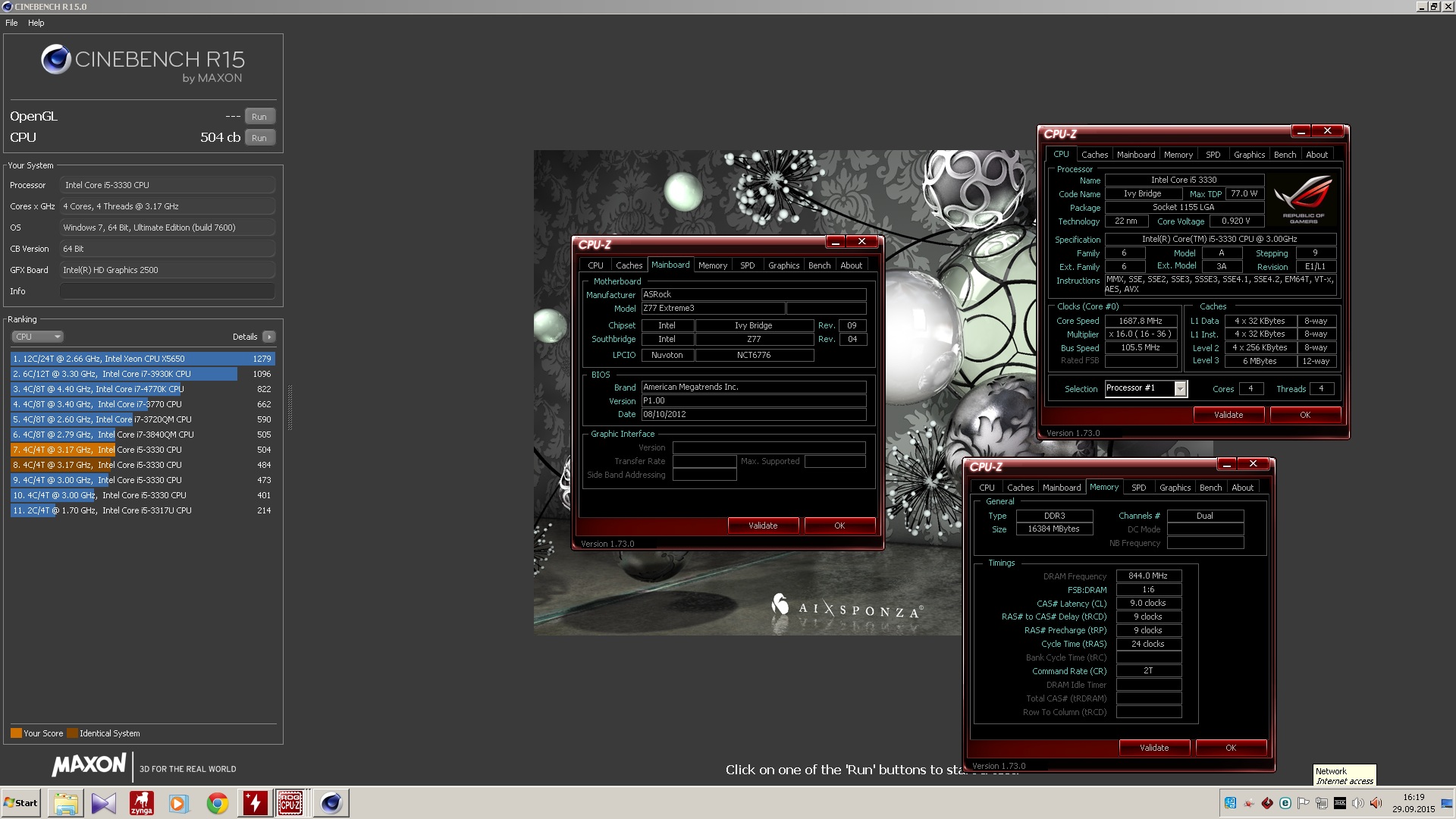Click the MAXON logo at bottom
The image size is (1456, 819).
click(x=89, y=765)
